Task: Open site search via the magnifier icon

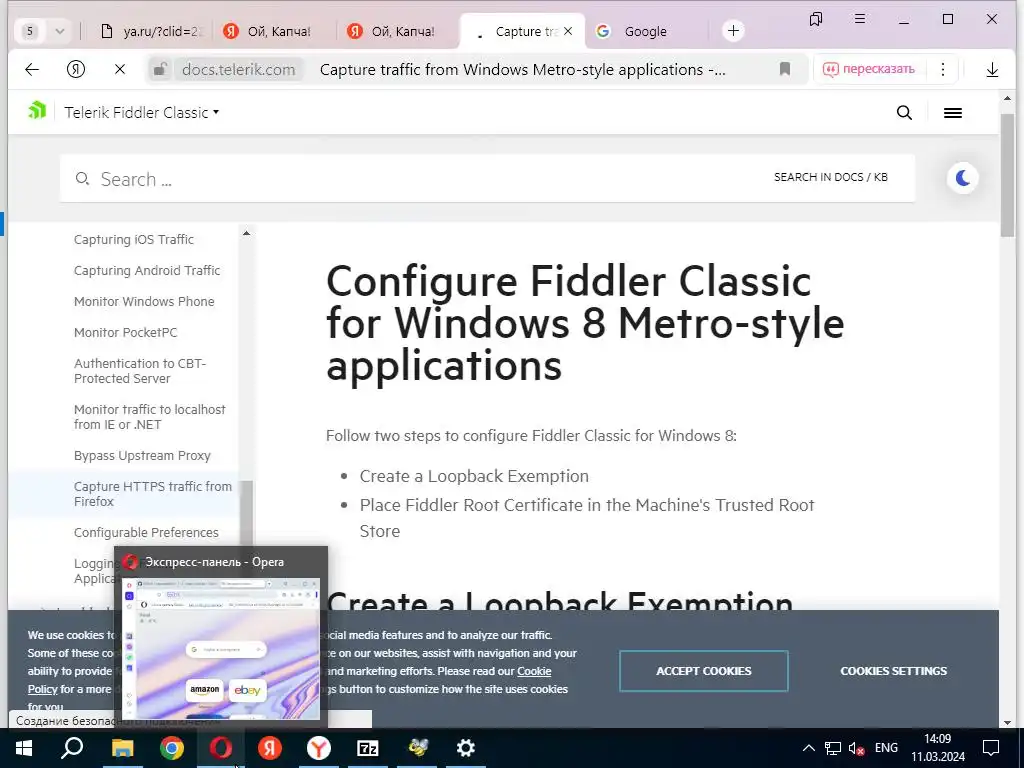Action: point(904,113)
